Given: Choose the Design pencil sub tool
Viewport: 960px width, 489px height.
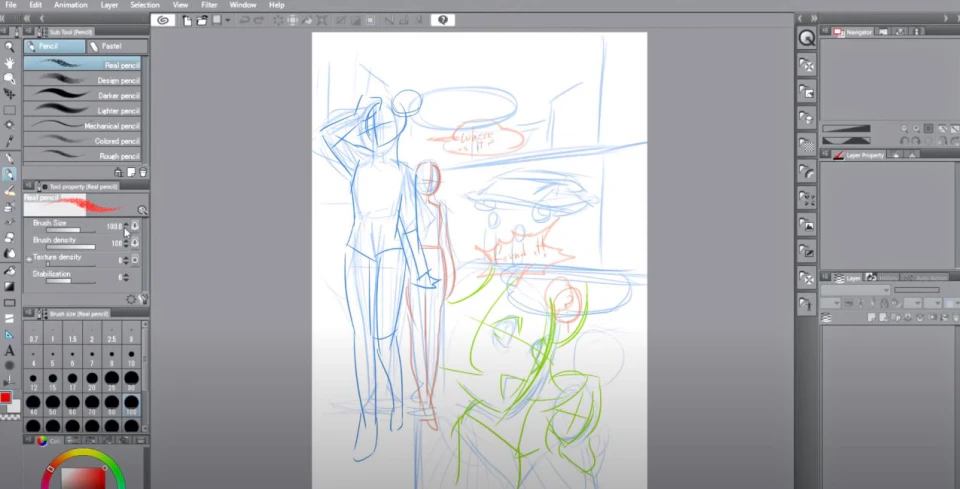Looking at the screenshot, I should click(82, 80).
